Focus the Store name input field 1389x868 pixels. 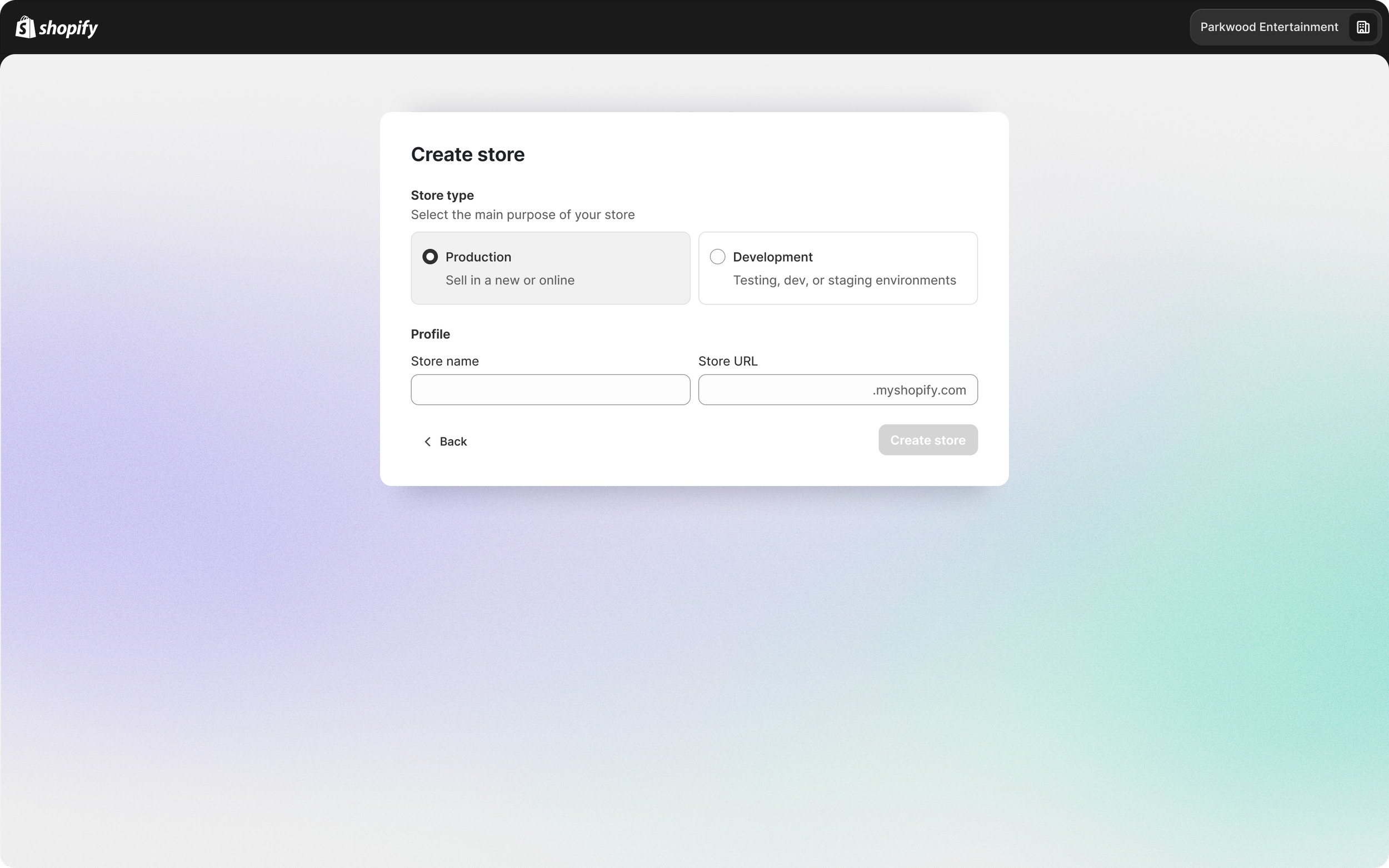pyautogui.click(x=549, y=389)
